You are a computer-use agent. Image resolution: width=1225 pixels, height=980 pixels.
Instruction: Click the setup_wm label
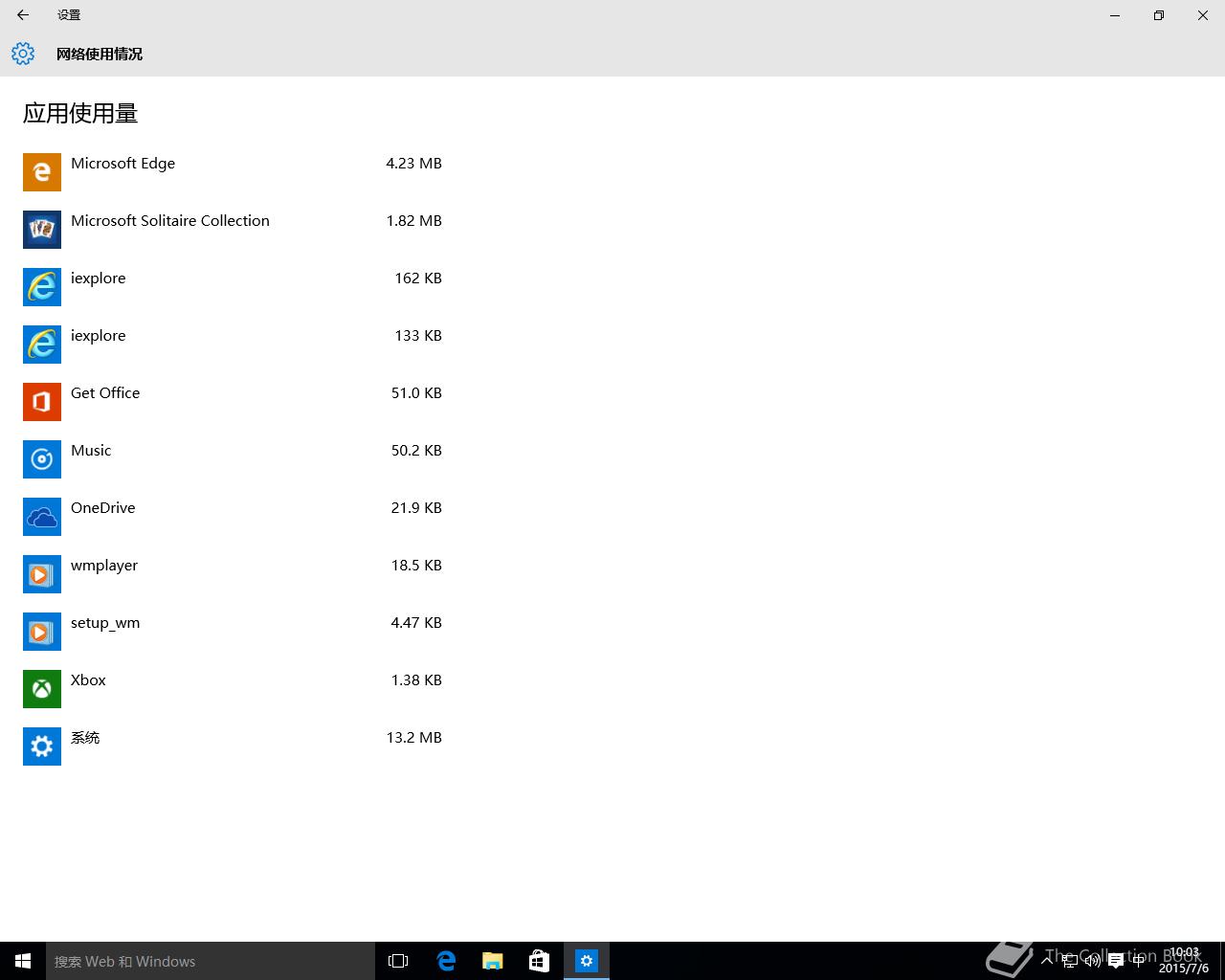click(105, 623)
